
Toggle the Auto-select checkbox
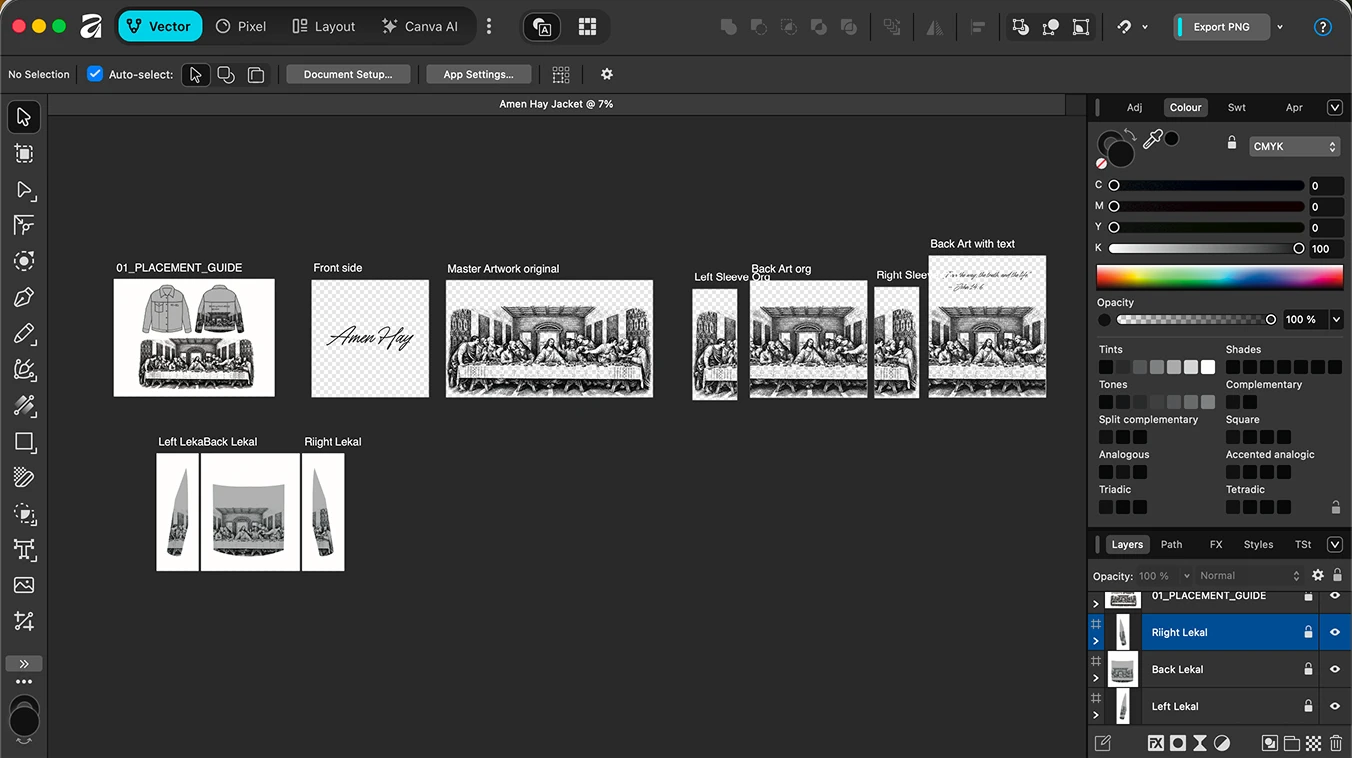(x=95, y=74)
